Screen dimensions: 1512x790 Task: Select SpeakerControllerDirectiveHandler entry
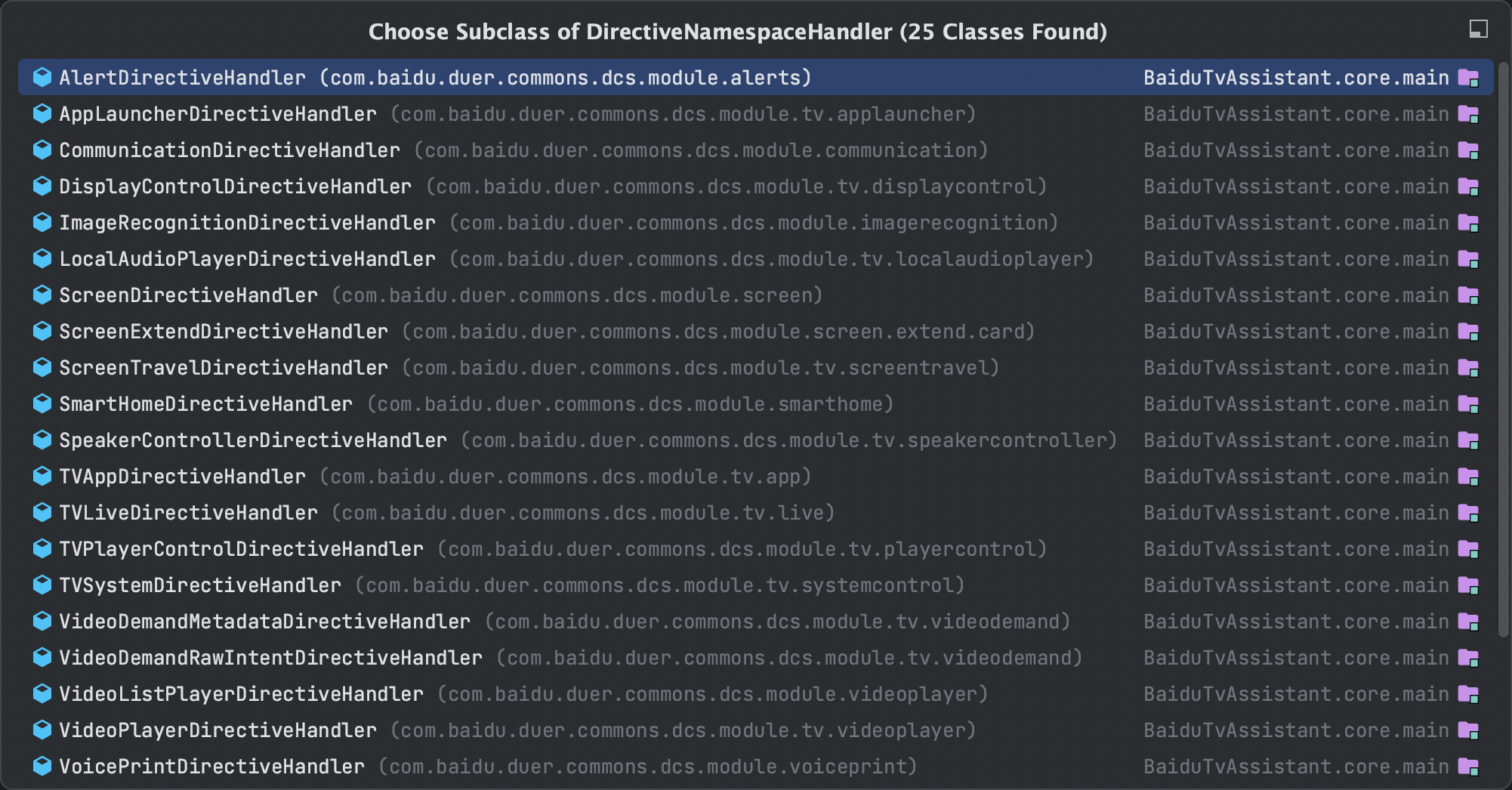pos(253,440)
